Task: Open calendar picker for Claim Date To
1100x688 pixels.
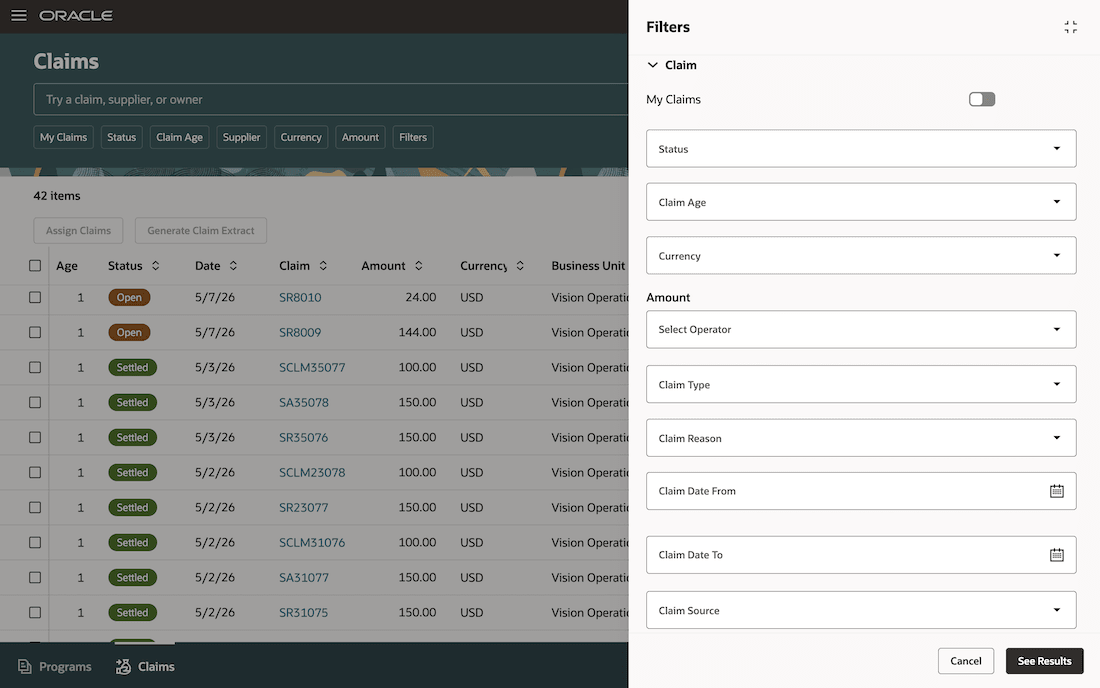Action: [1057, 555]
